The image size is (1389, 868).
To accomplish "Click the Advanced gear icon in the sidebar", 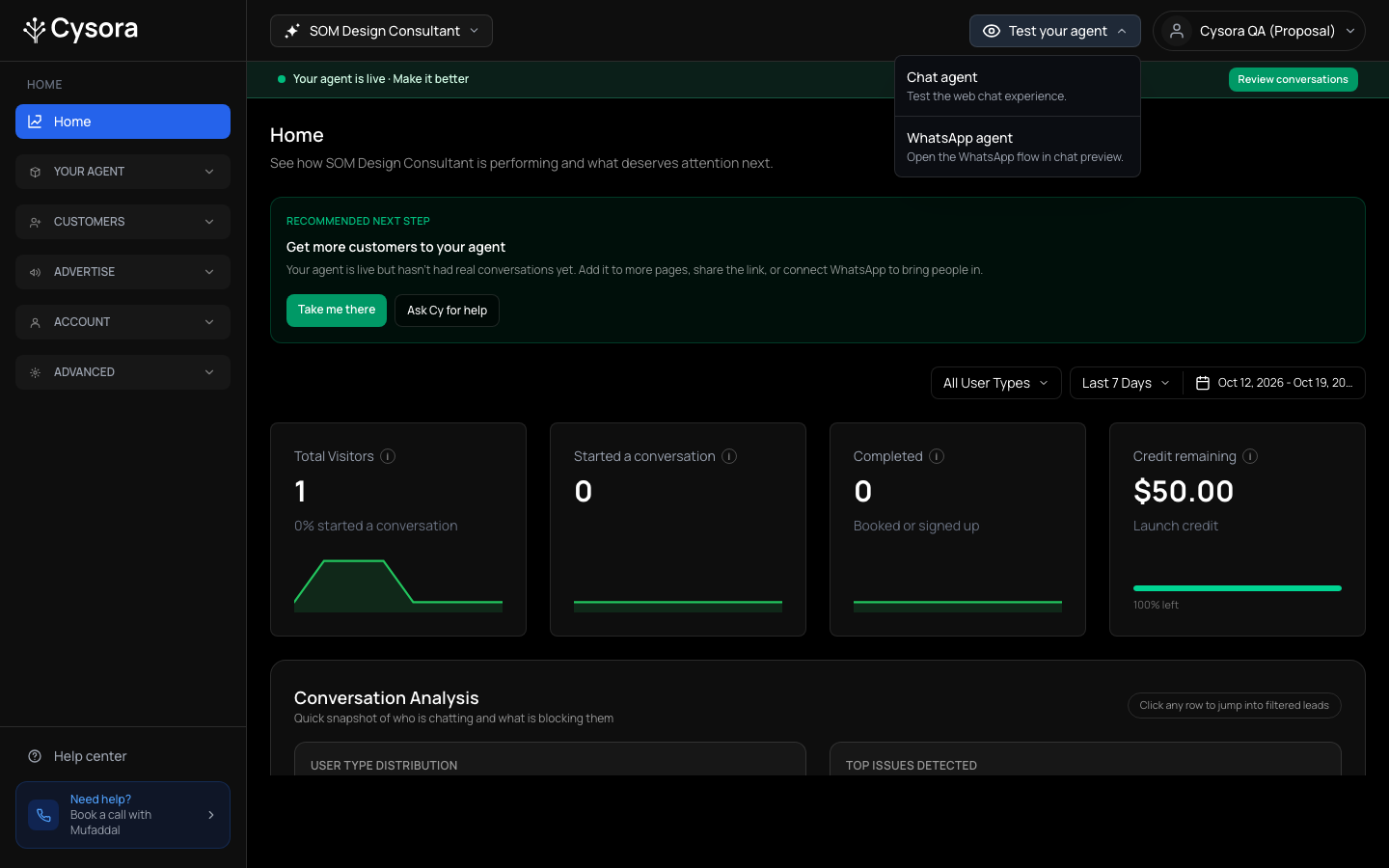I will tap(36, 372).
